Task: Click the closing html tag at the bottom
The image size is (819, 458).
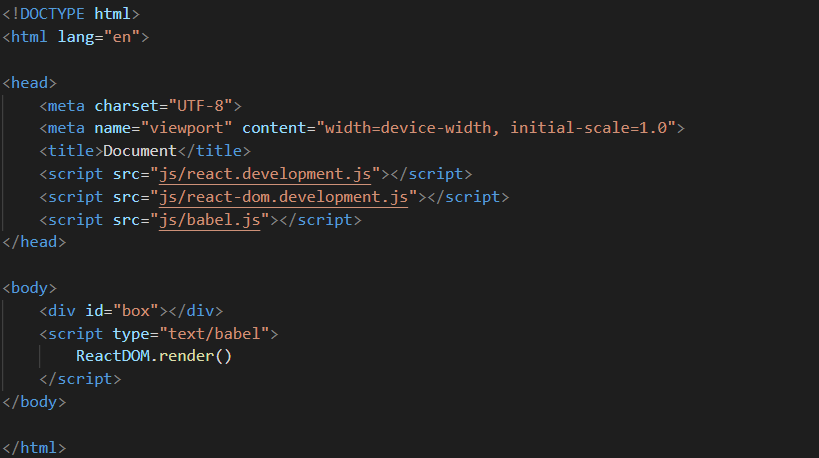Action: [x=34, y=447]
